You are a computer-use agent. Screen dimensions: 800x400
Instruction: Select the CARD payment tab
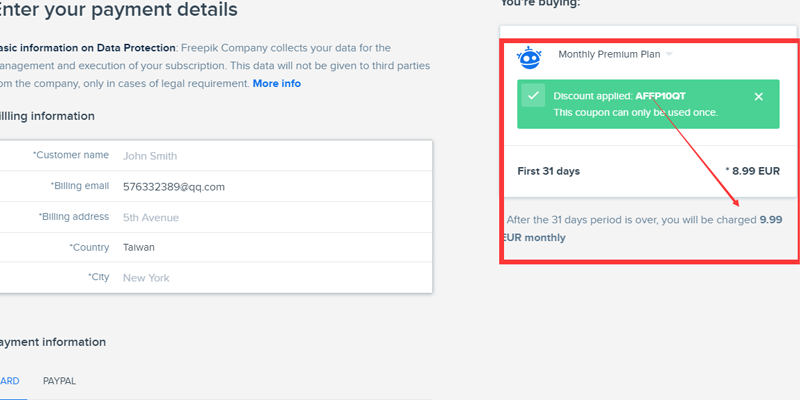(8, 381)
